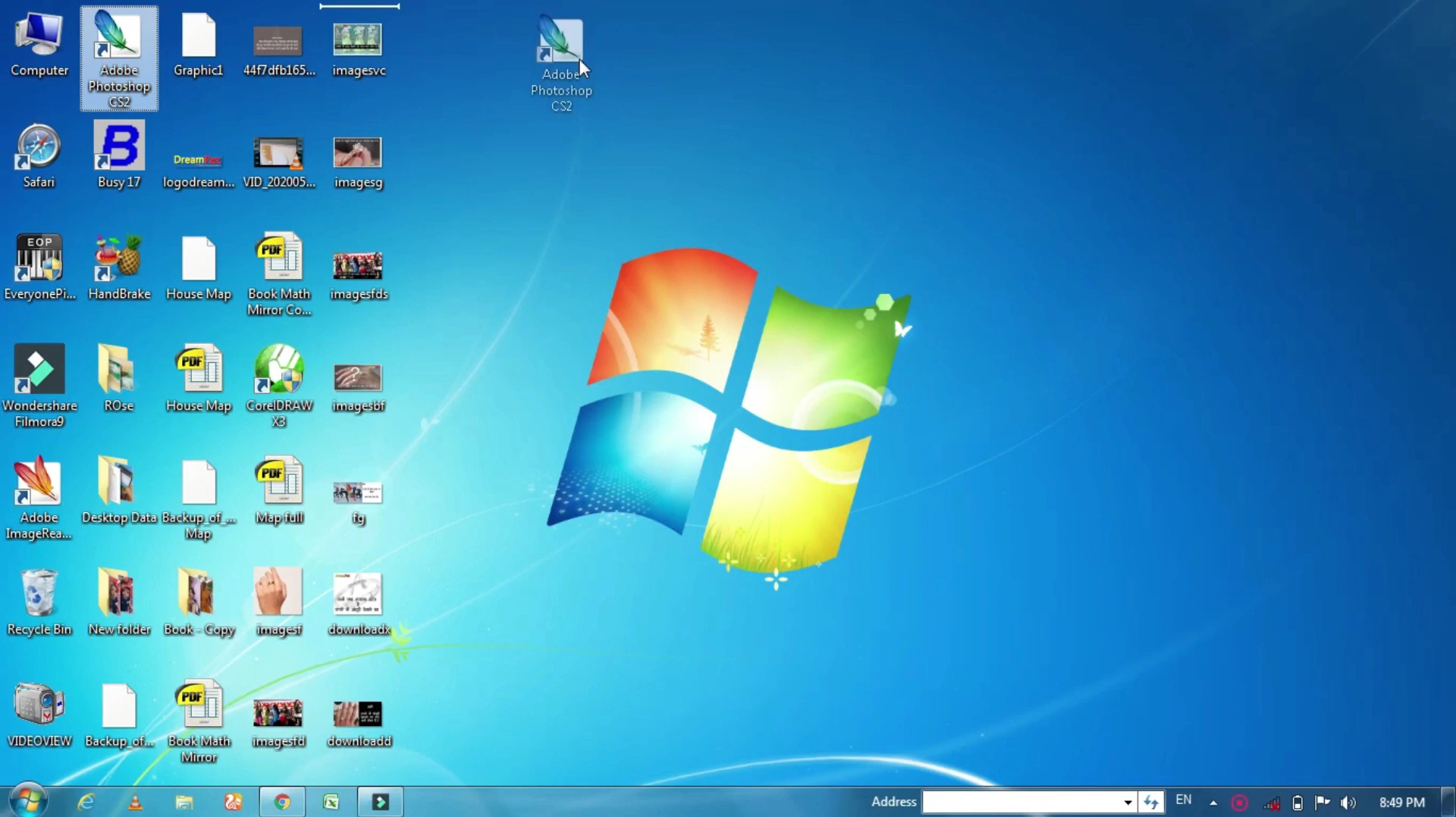Click the EveryonePi... piano shortcut
The image size is (1456, 817).
click(39, 268)
